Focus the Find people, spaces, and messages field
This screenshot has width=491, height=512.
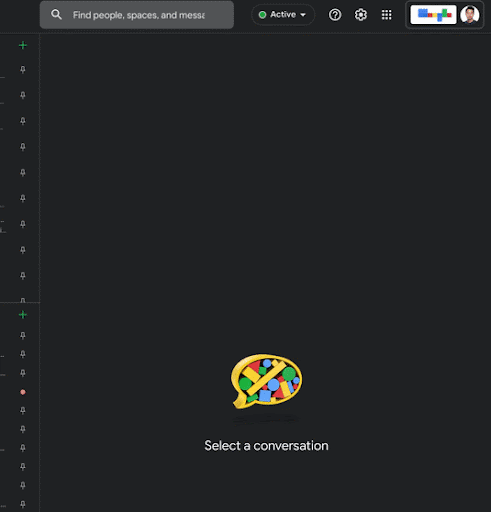[137, 15]
